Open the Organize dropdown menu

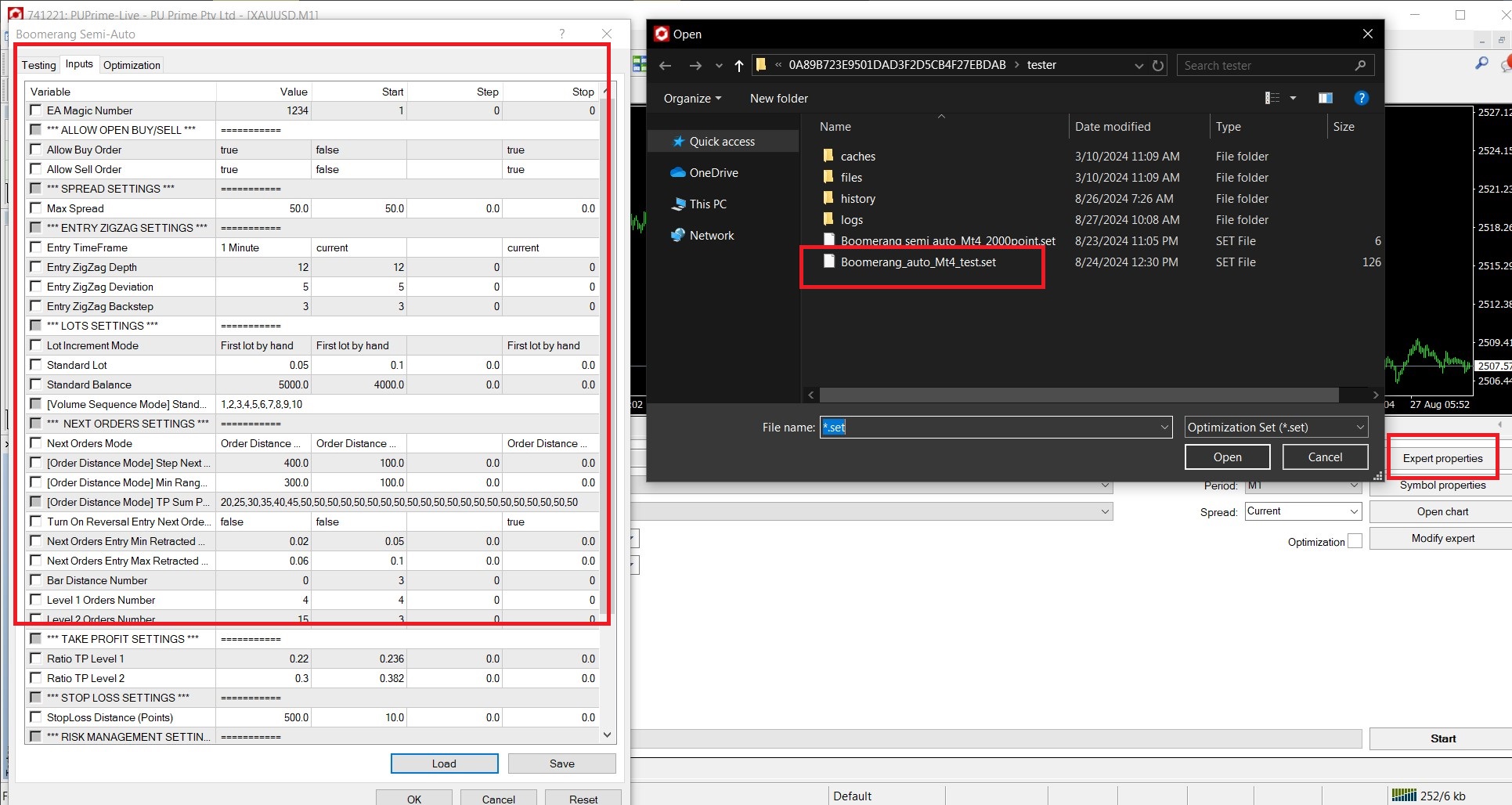[692, 99]
